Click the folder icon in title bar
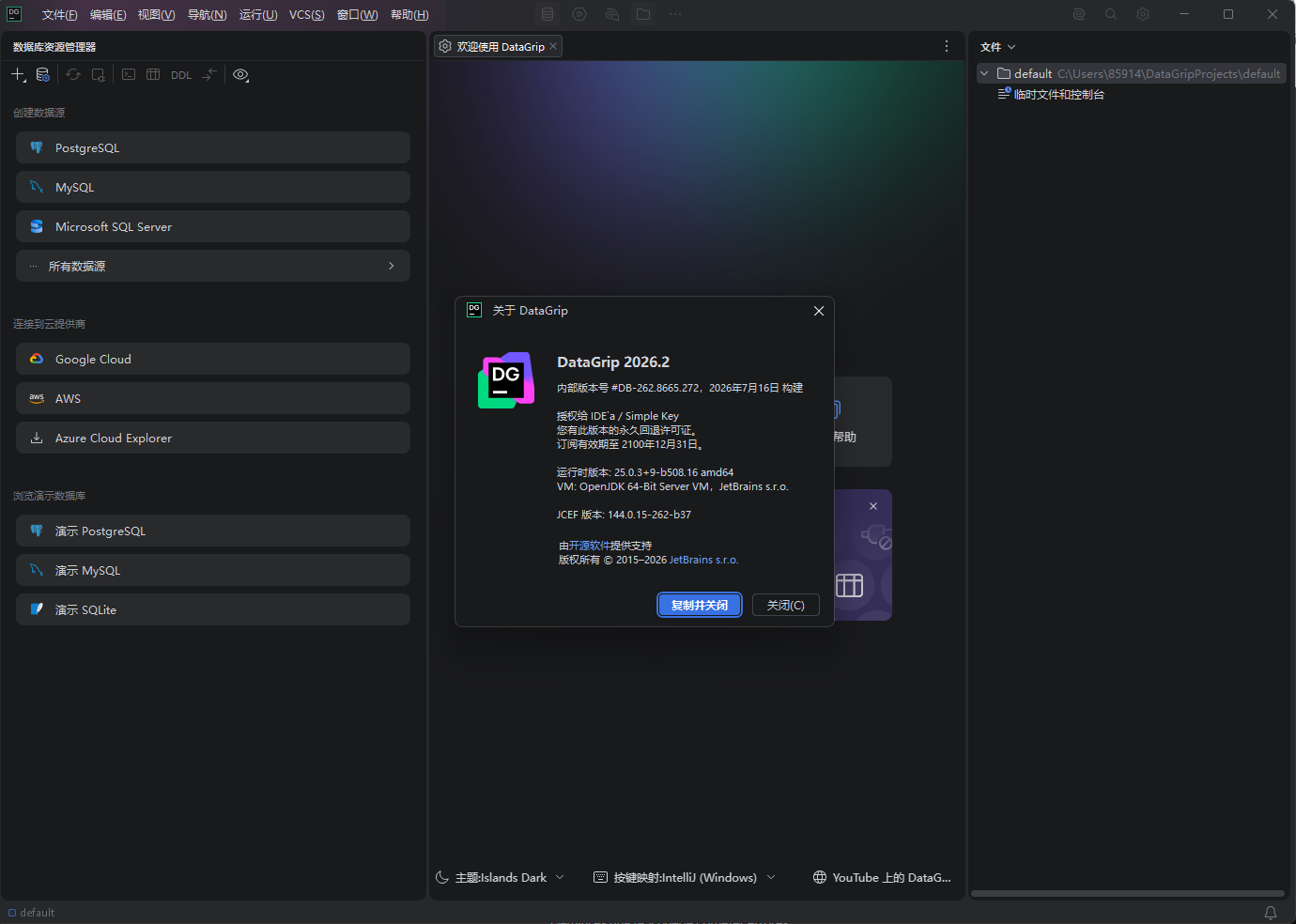1296x924 pixels. pos(643,14)
